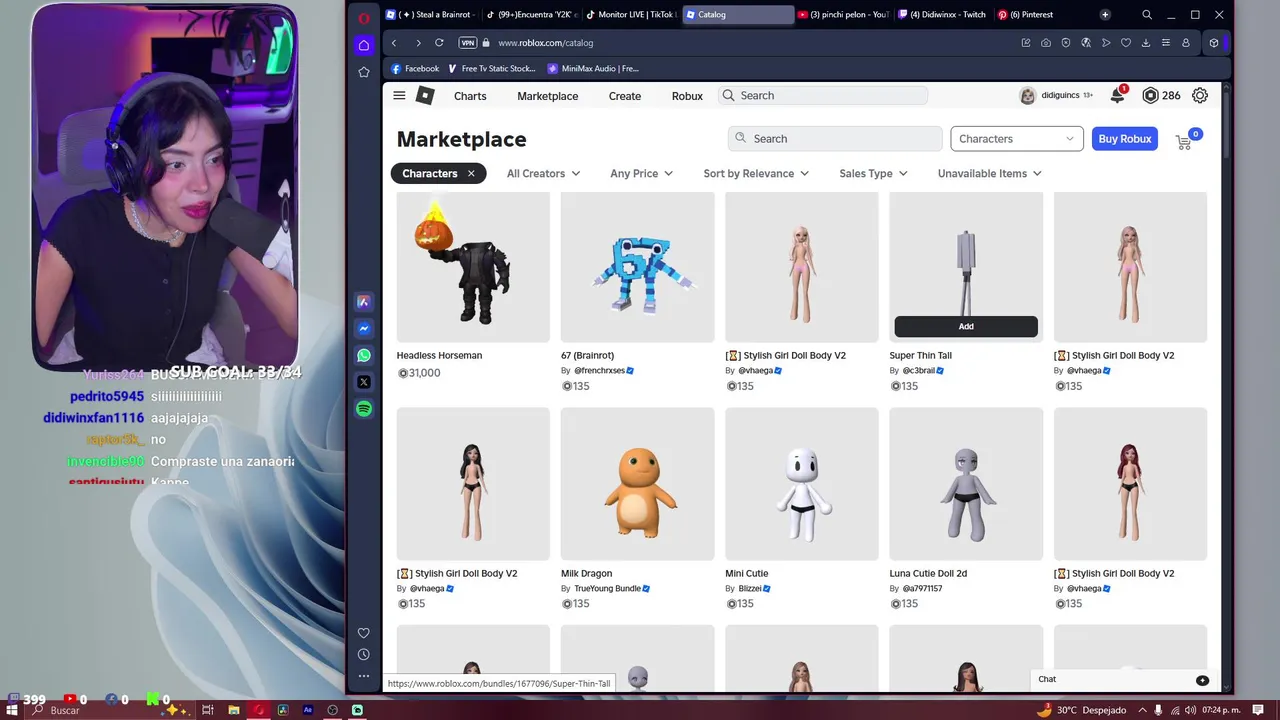Open Opera sidebar Aria AI icon
Viewport: 1280px width, 720px height.
pos(364,301)
